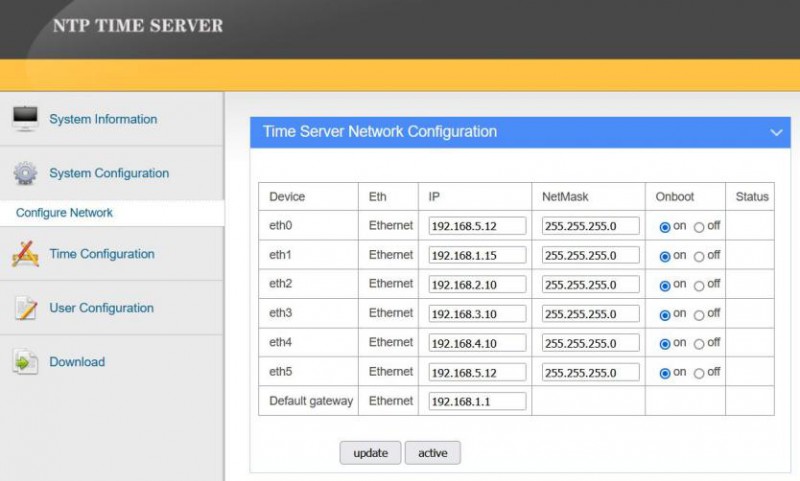Set eth2 onboot to on

tap(664, 286)
